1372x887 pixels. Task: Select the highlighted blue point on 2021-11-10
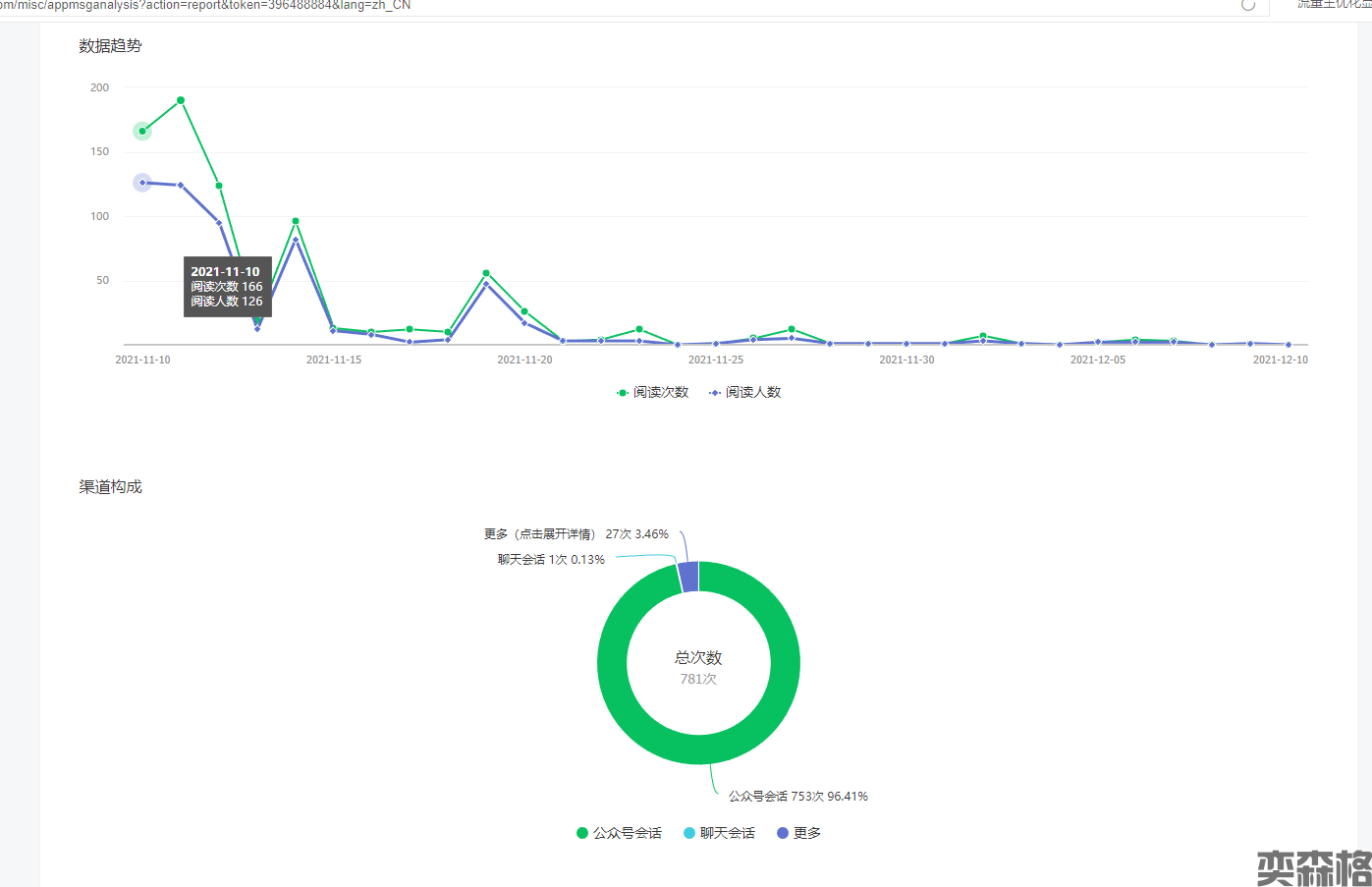click(142, 183)
